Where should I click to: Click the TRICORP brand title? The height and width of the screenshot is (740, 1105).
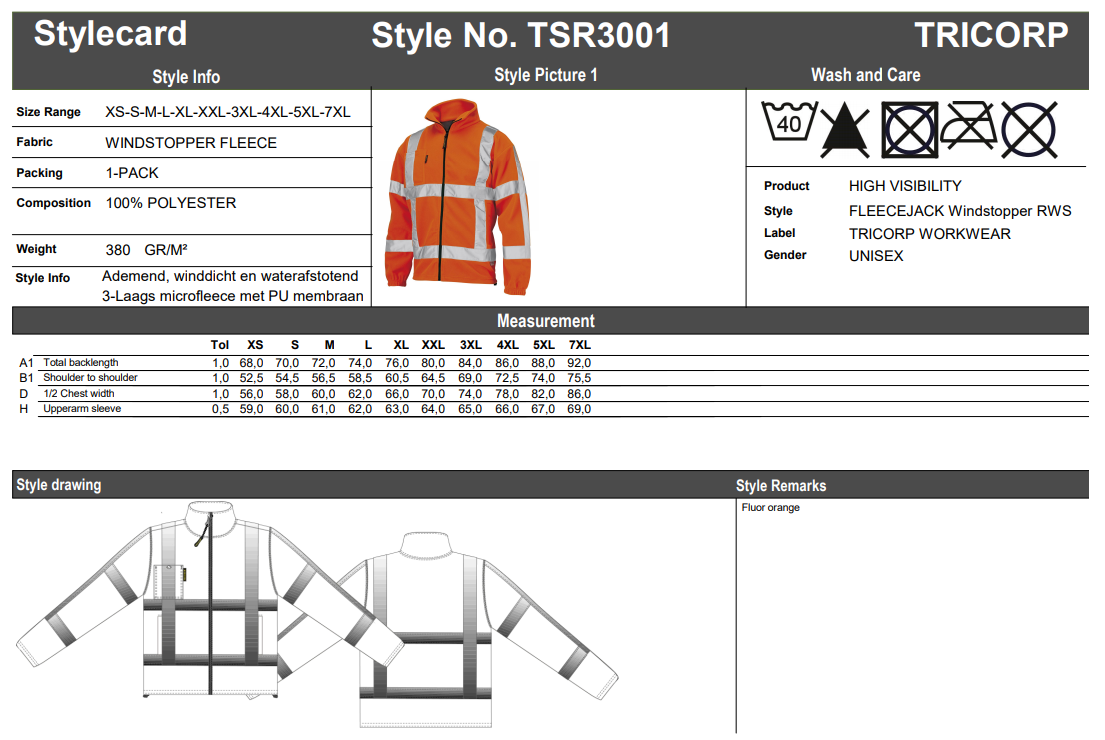pyautogui.click(x=991, y=35)
